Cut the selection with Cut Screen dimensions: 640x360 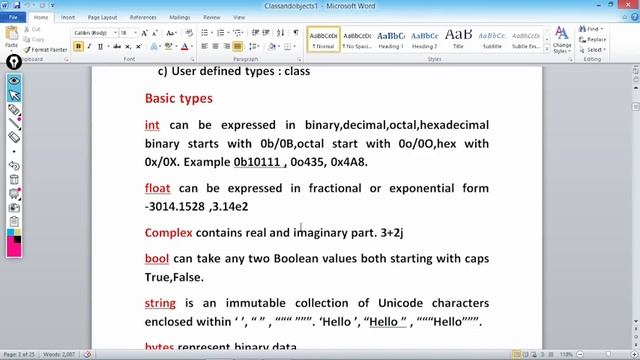(32, 29)
